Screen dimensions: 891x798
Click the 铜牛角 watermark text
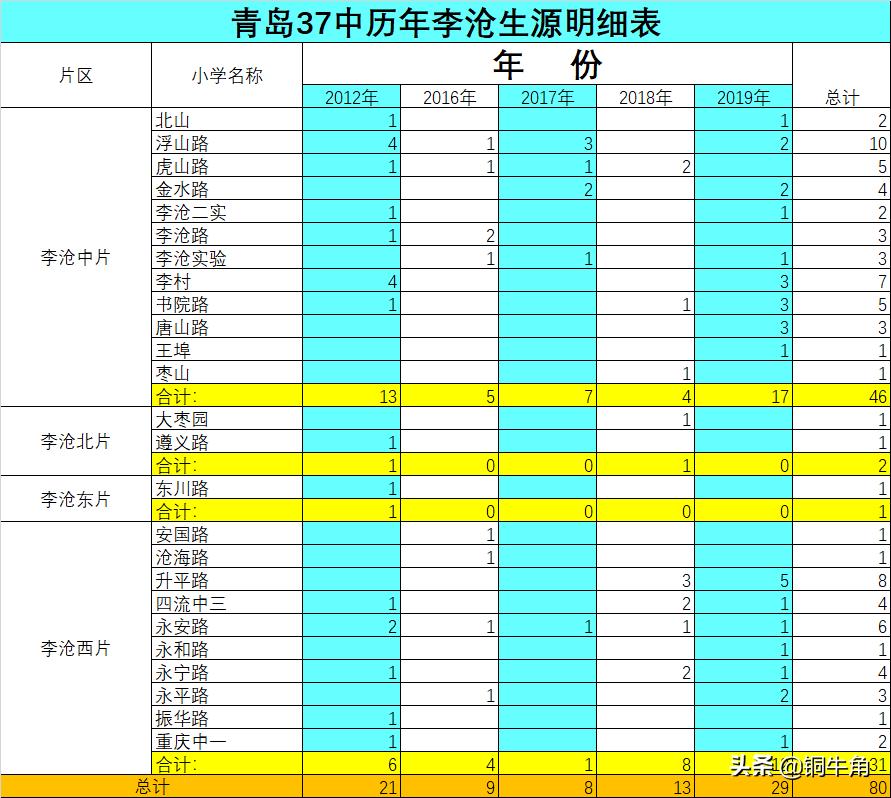tap(820, 764)
